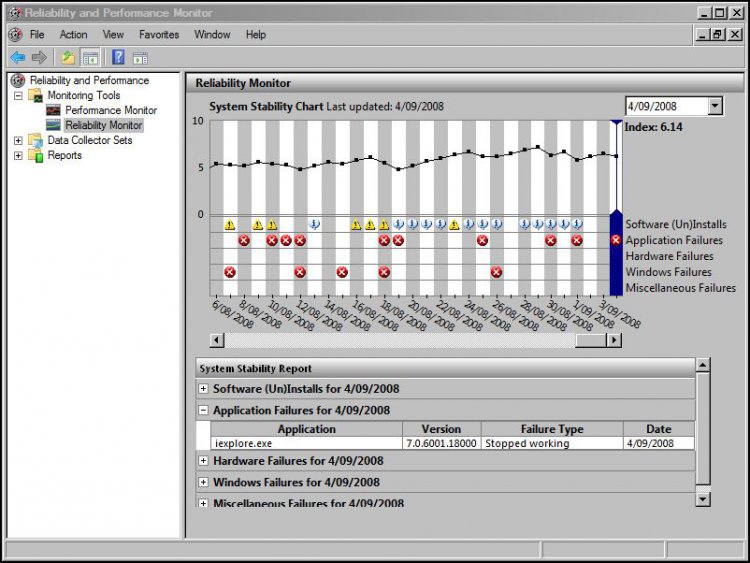Sort by the Version column header

441,429
